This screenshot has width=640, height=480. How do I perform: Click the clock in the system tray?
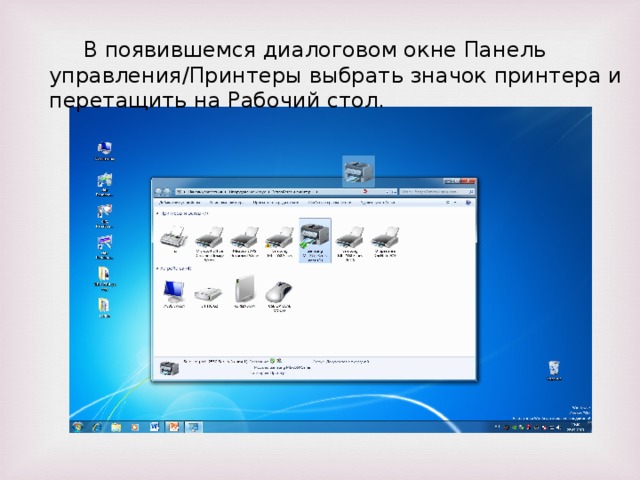click(x=577, y=427)
